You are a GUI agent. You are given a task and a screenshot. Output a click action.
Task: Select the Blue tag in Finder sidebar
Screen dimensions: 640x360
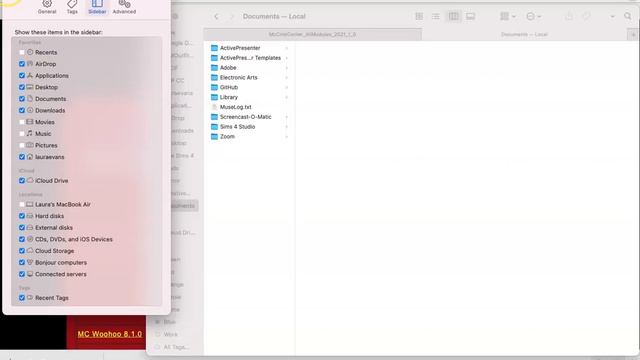point(169,322)
